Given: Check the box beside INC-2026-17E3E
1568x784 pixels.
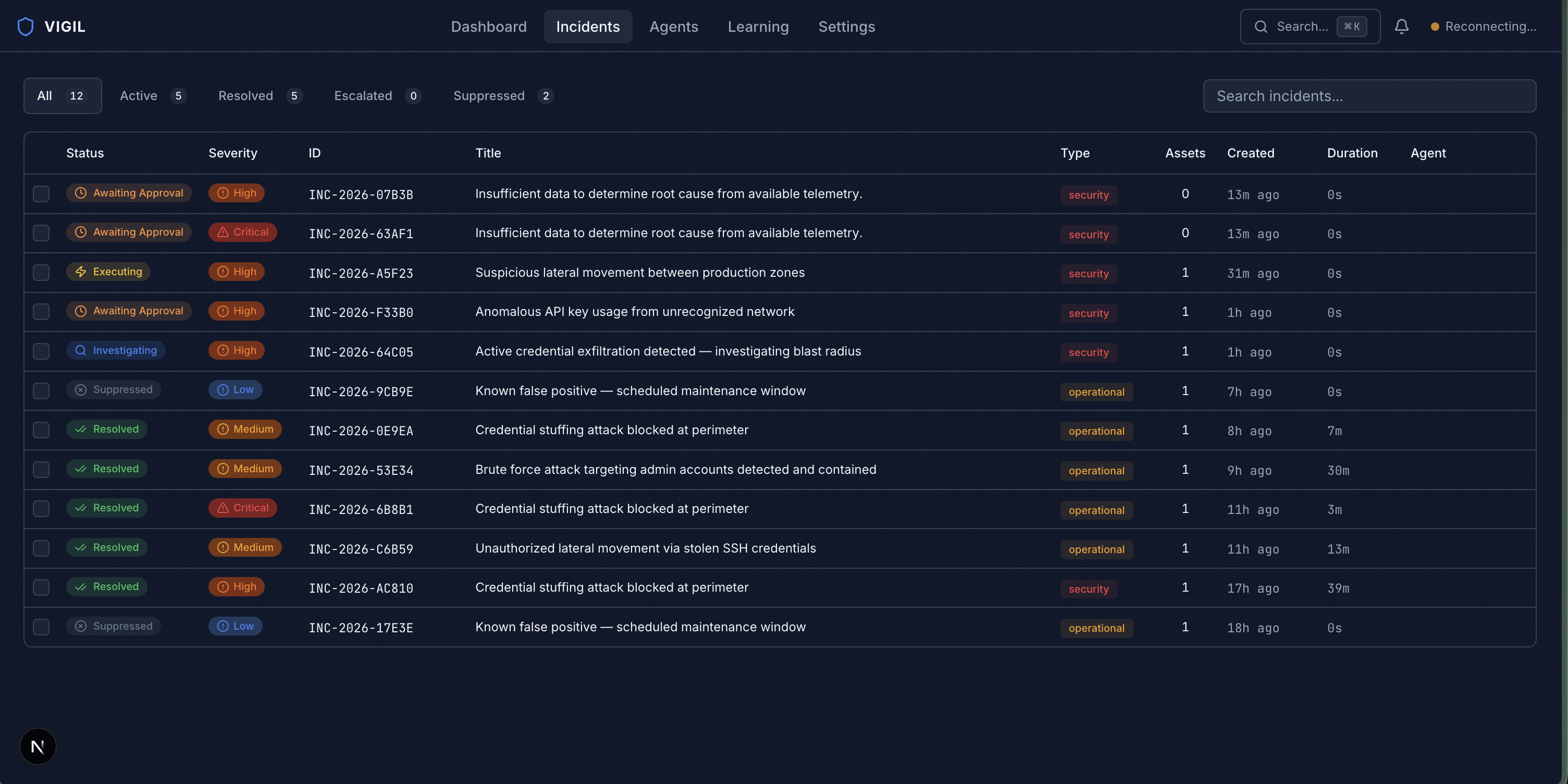Looking at the screenshot, I should pyautogui.click(x=41, y=627).
